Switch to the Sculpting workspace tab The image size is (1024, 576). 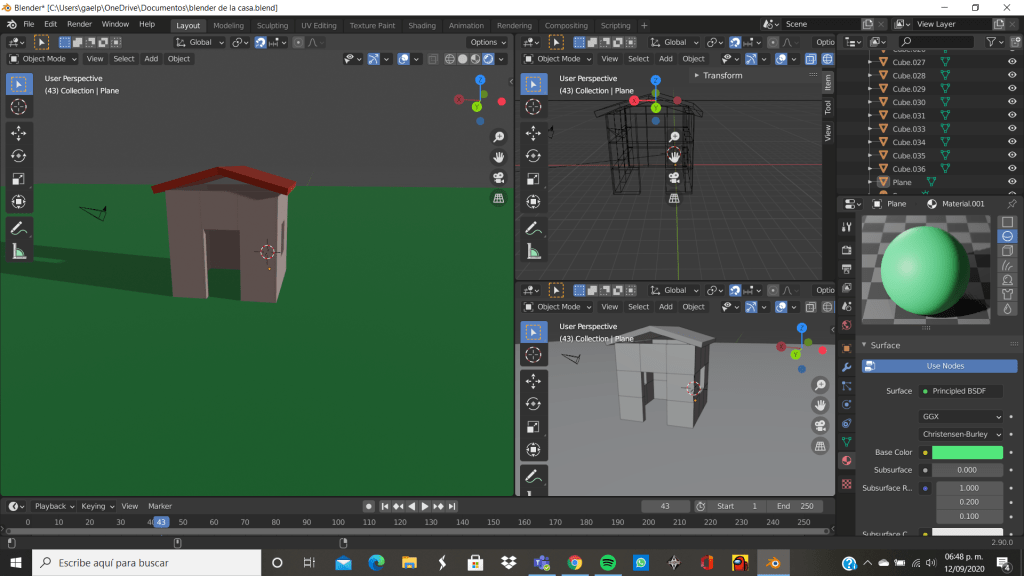[x=272, y=25]
